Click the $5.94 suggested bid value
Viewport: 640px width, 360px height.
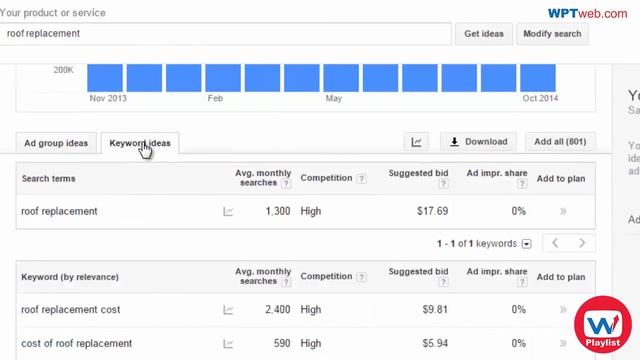tap(435, 343)
